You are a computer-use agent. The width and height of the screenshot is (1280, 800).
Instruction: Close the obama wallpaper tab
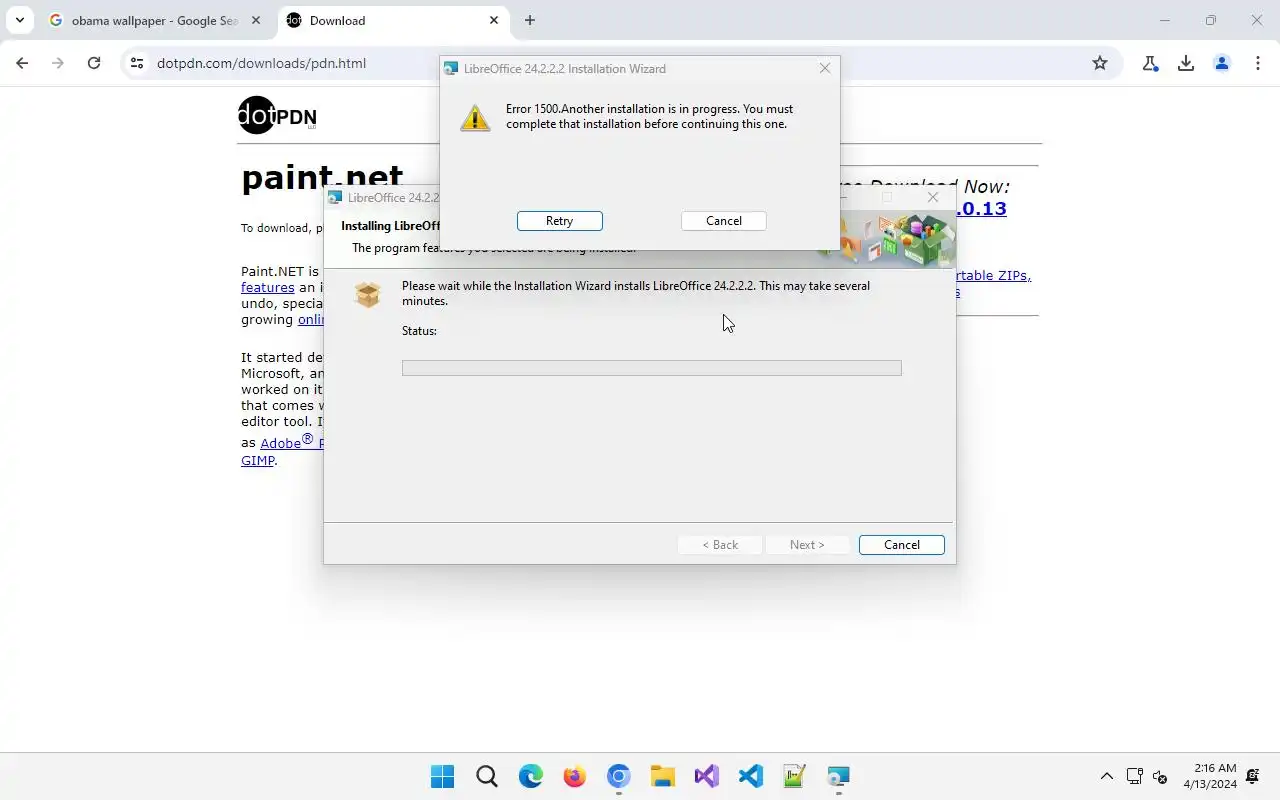click(256, 20)
